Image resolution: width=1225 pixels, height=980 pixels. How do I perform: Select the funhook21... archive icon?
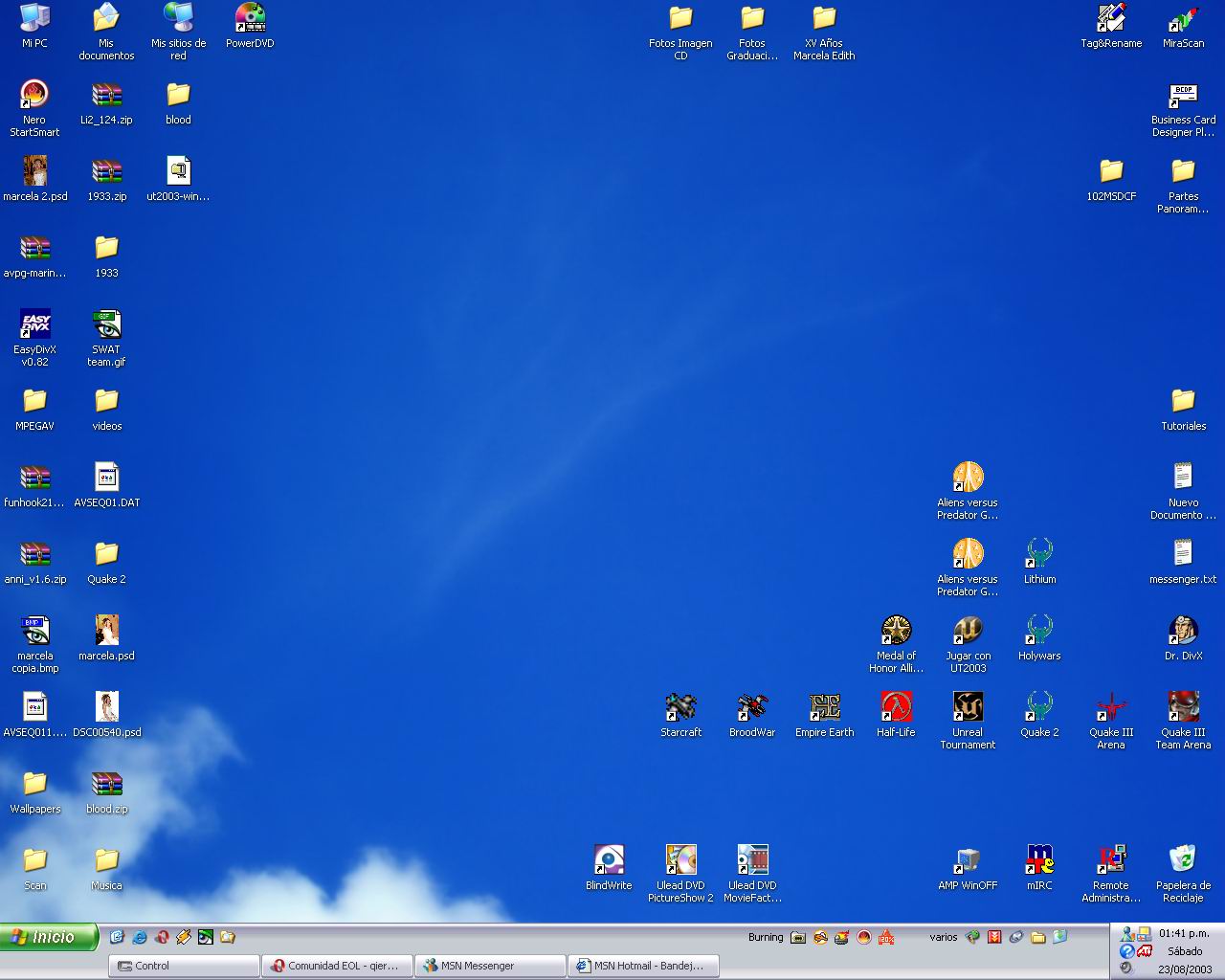(x=34, y=477)
